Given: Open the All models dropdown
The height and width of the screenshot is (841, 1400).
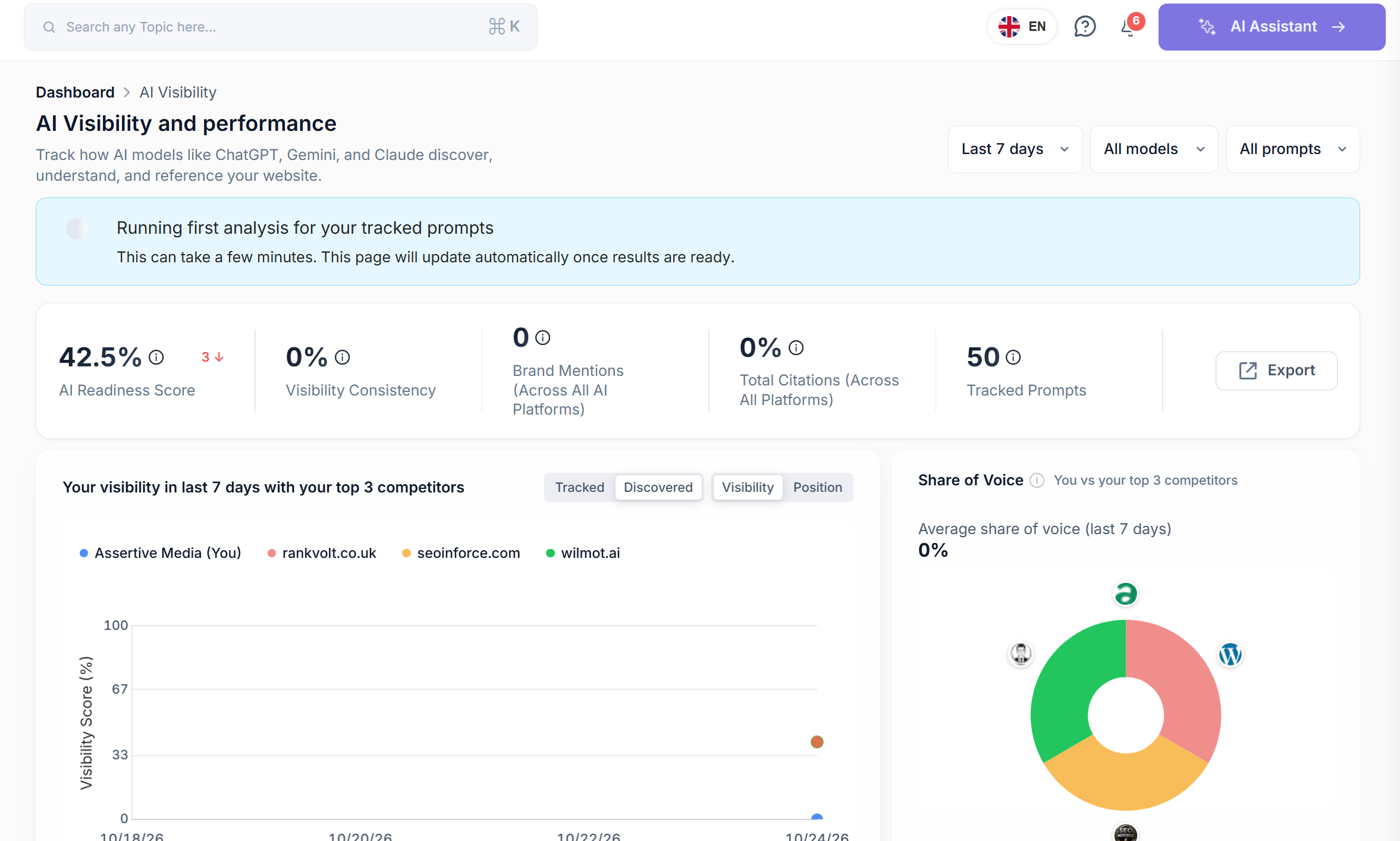Looking at the screenshot, I should [1154, 149].
